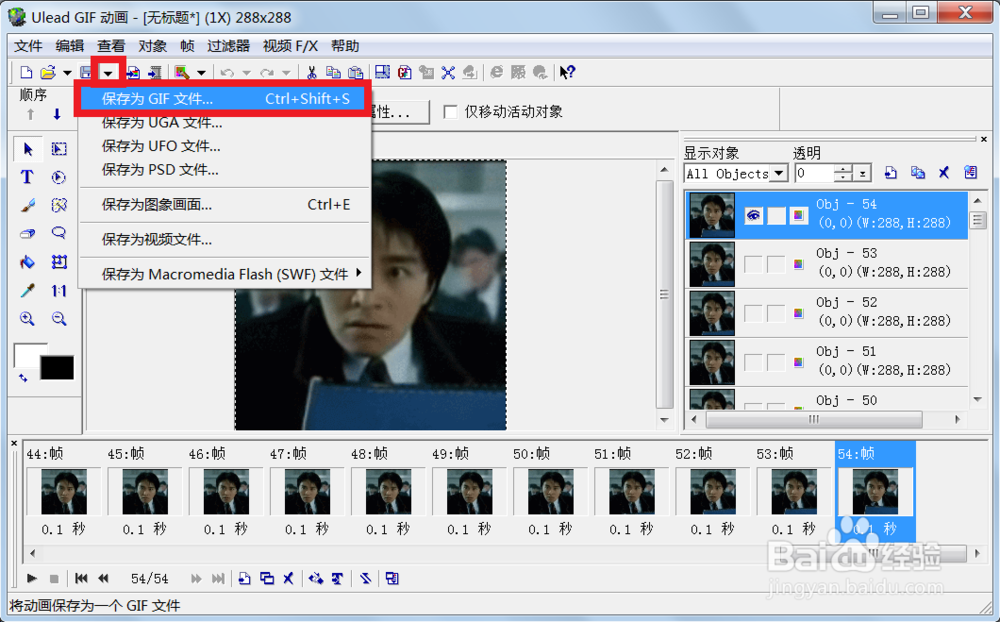
Task: Click delete object X icon in object panel
Action: (944, 172)
